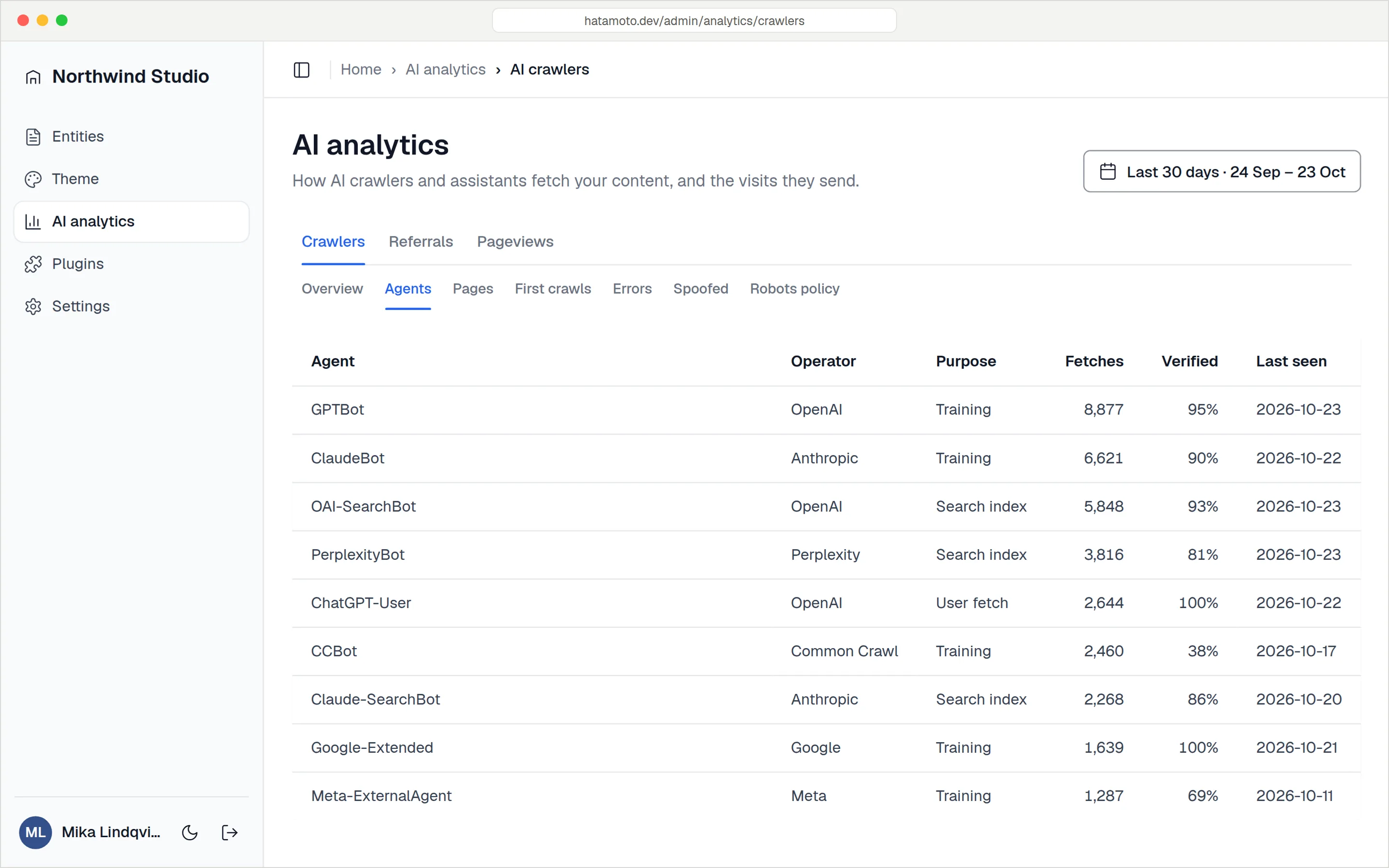Select AI analytics in the sidebar
1389x868 pixels.
pos(132,222)
